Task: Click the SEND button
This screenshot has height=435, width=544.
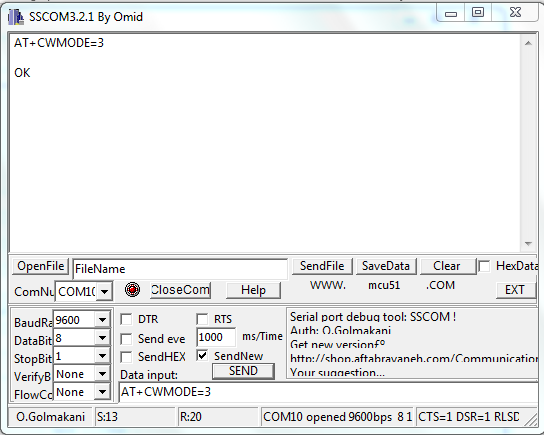Action: (243, 371)
